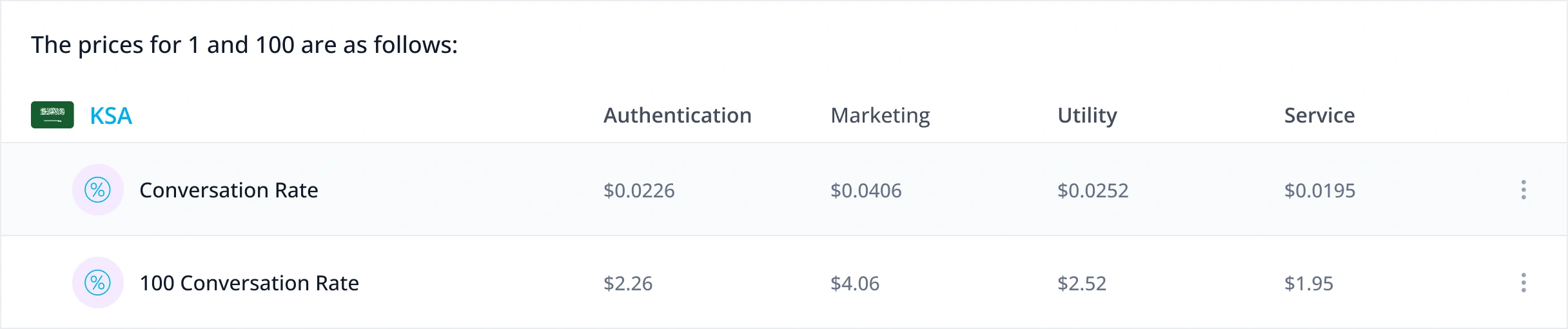
Task: Click the Service column header
Action: pyautogui.click(x=1319, y=115)
